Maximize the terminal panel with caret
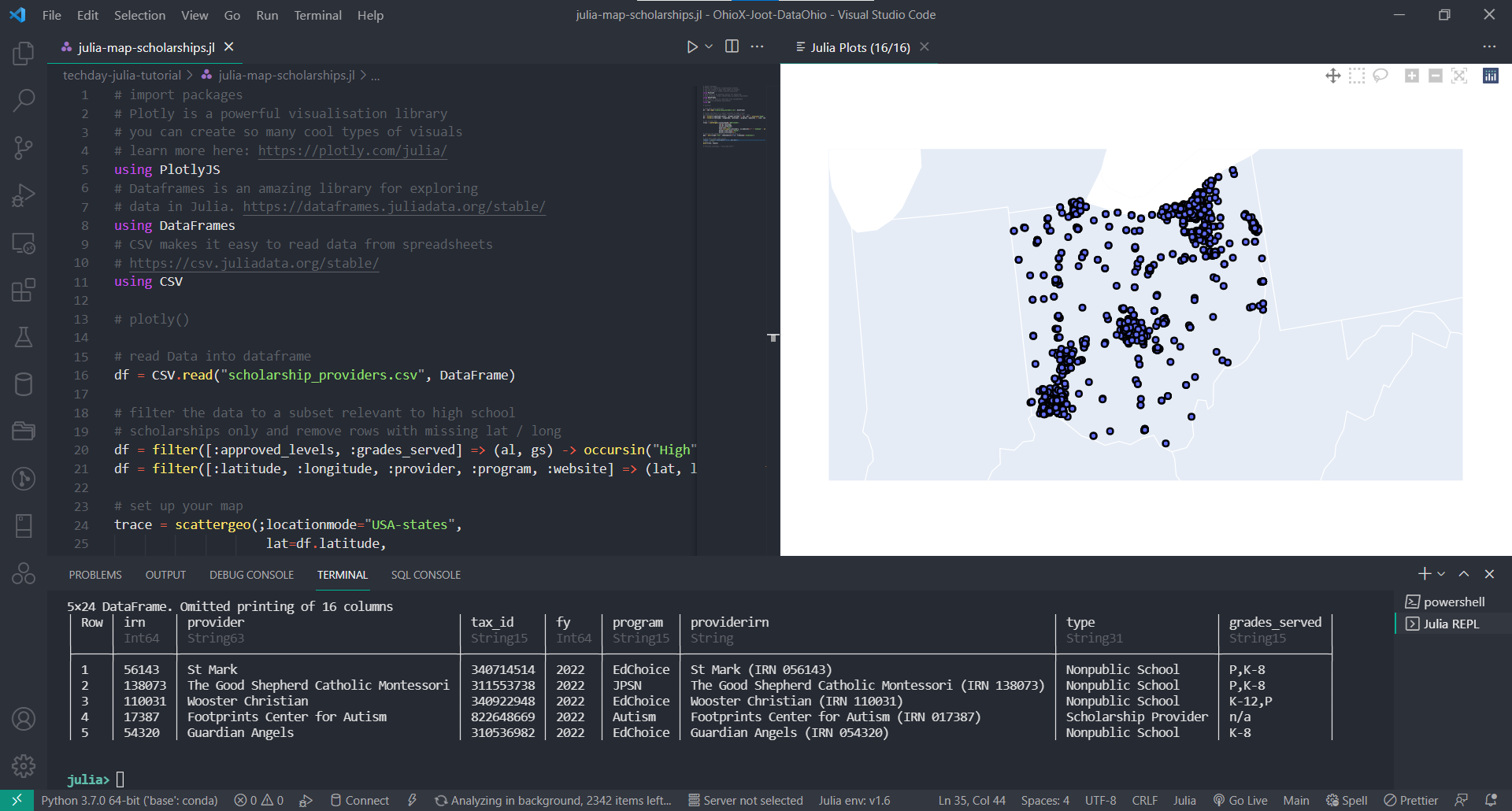This screenshot has height=811, width=1512. coord(1463,574)
